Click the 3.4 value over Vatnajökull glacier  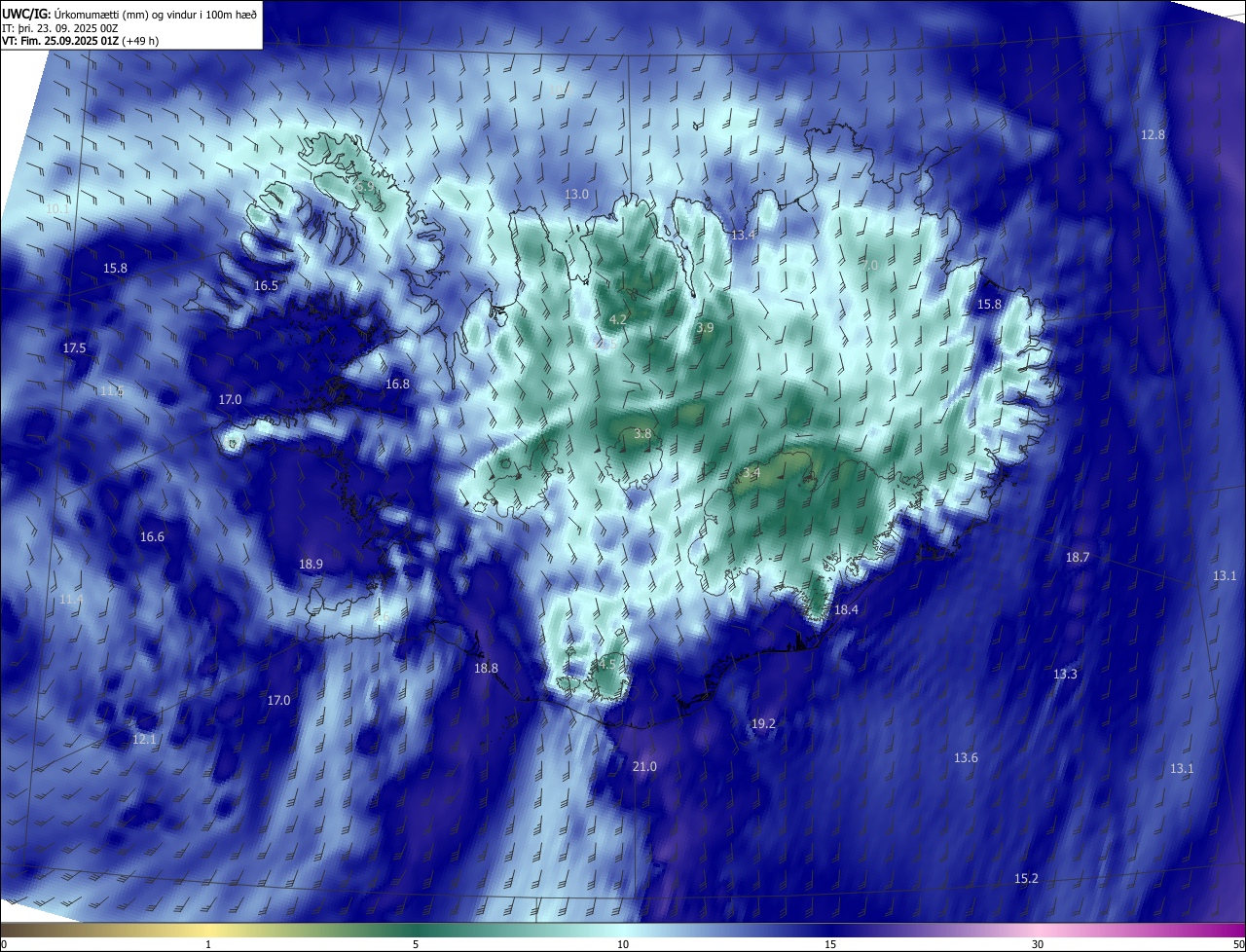click(x=751, y=473)
